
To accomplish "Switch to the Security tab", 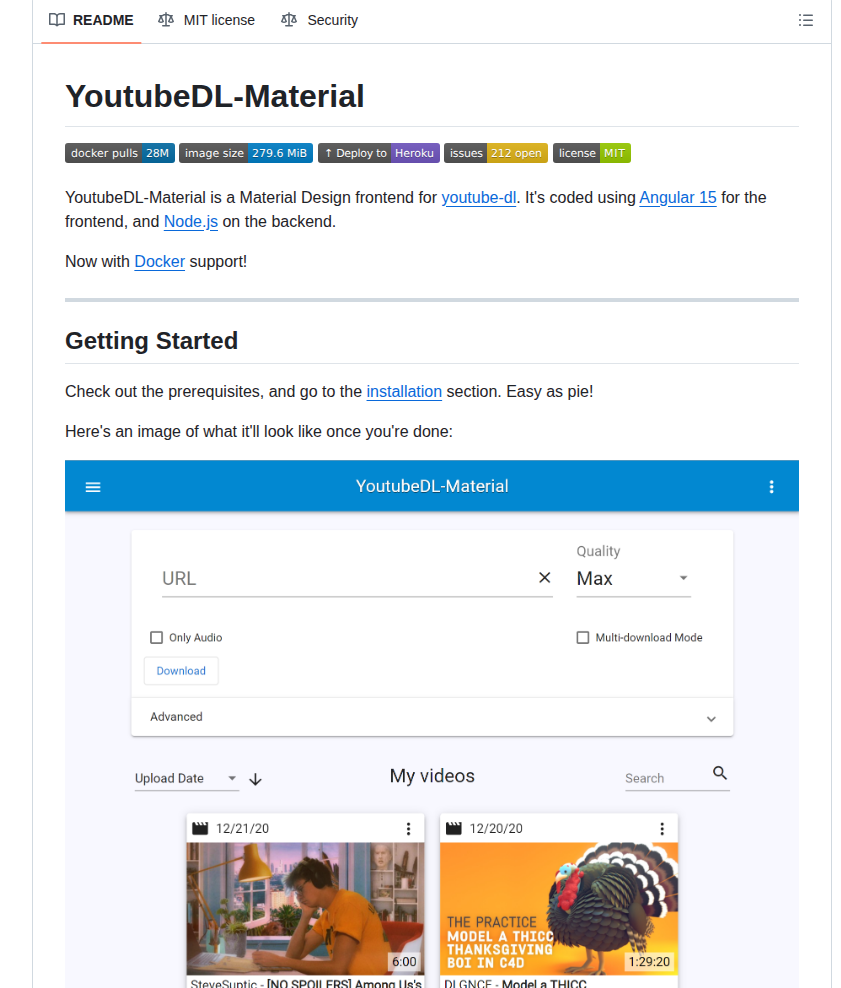I will 320,20.
